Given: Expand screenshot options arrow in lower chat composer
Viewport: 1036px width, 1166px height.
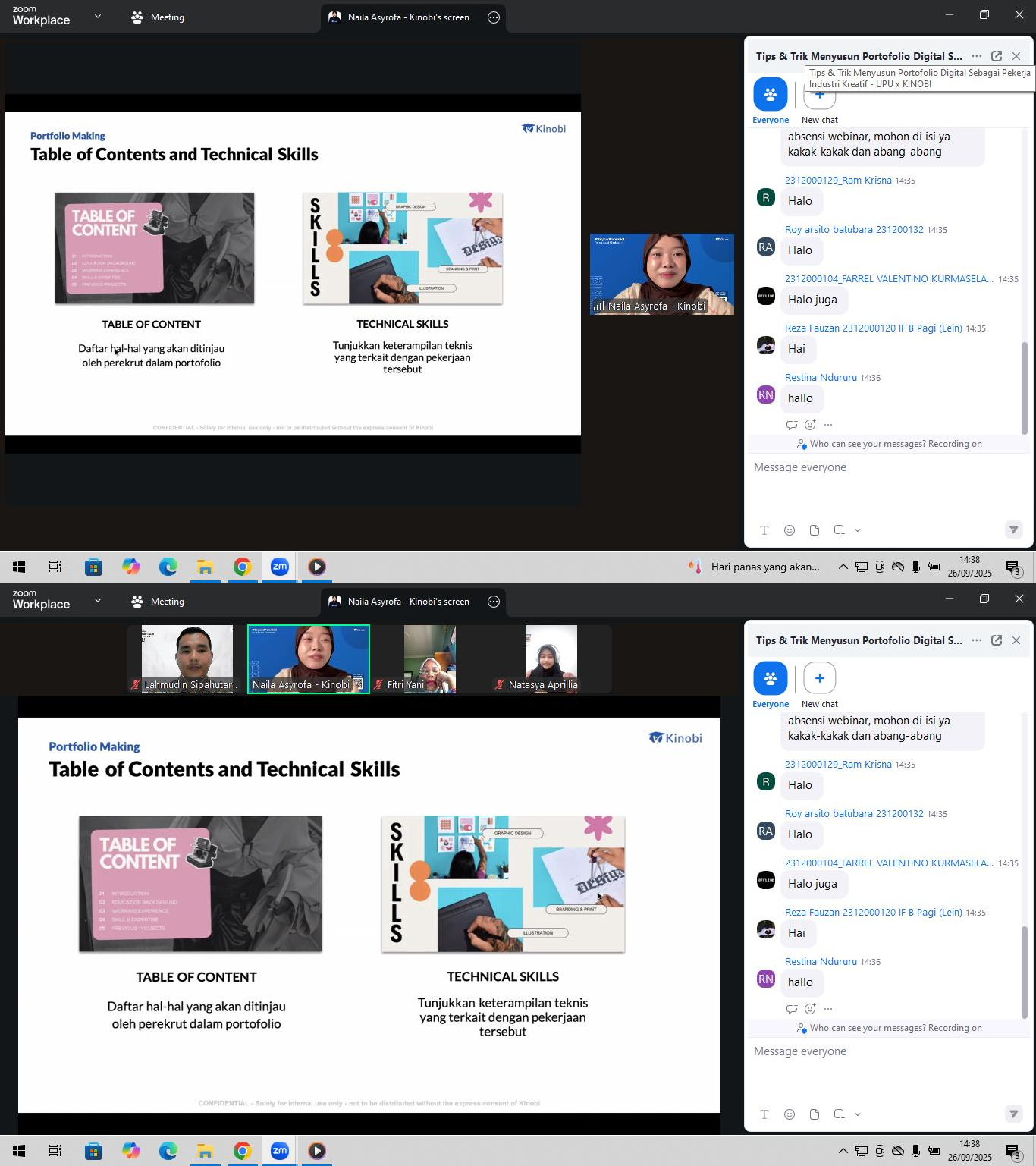Looking at the screenshot, I should [858, 1114].
